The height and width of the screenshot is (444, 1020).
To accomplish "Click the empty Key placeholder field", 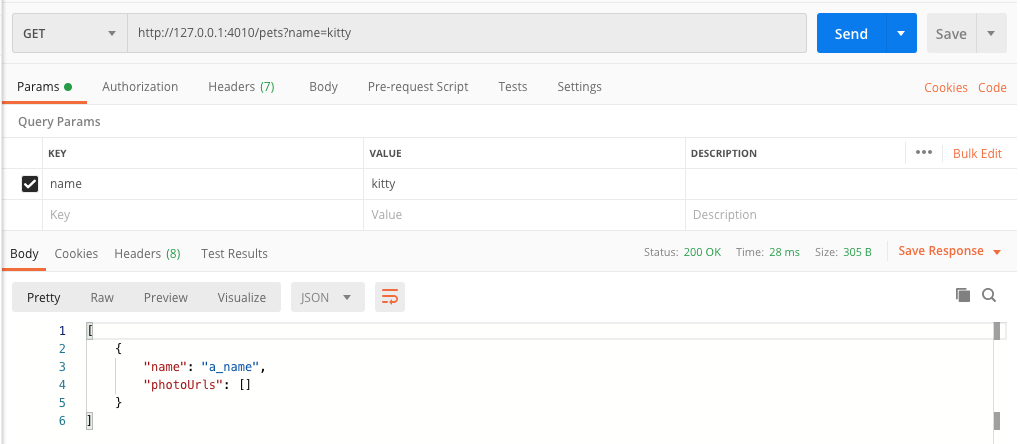I will point(202,215).
